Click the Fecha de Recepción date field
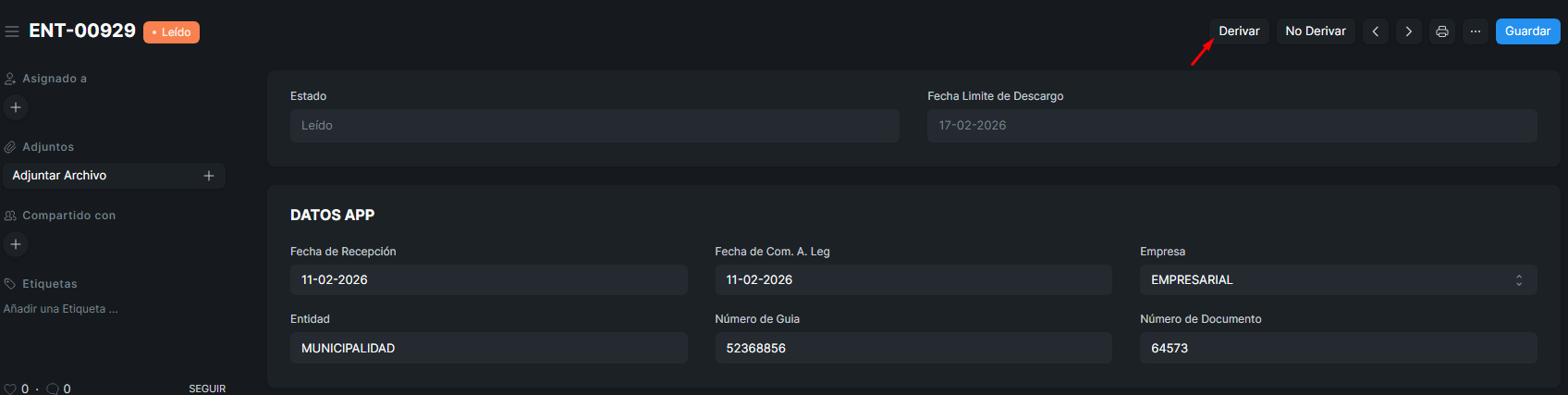The height and width of the screenshot is (395, 1568). pos(488,280)
